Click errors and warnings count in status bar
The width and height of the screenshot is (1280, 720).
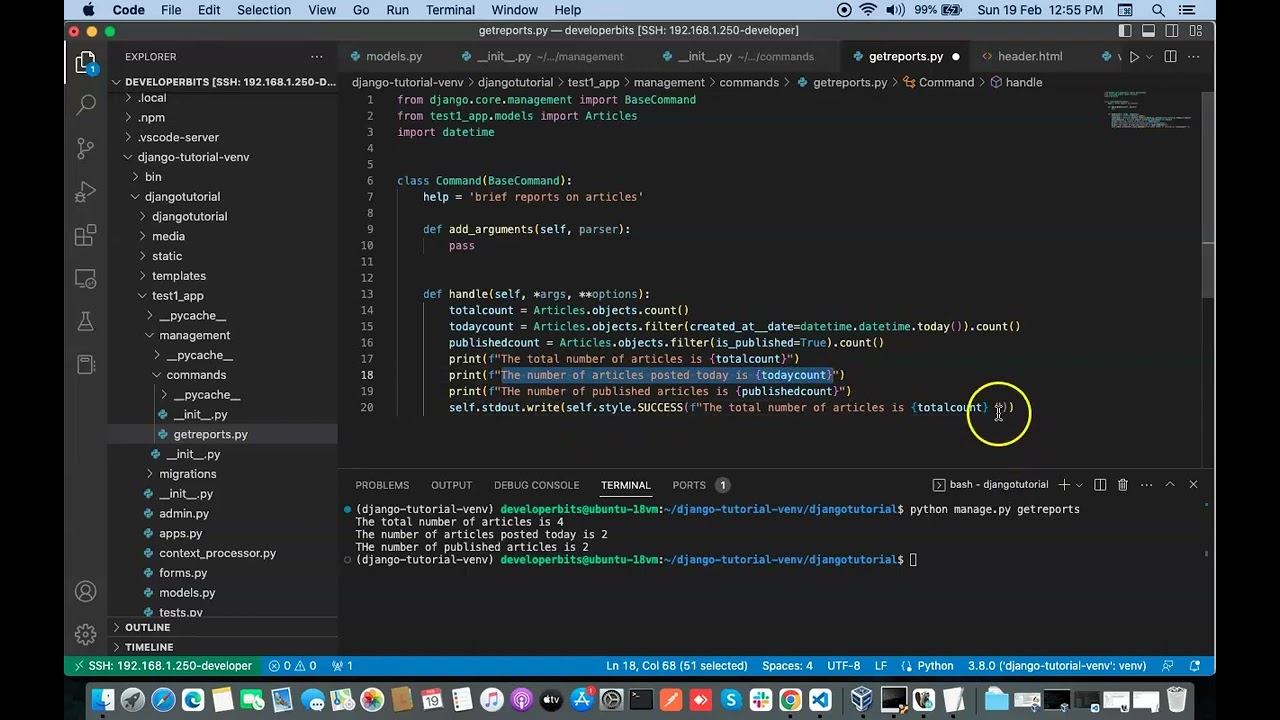click(x=292, y=666)
